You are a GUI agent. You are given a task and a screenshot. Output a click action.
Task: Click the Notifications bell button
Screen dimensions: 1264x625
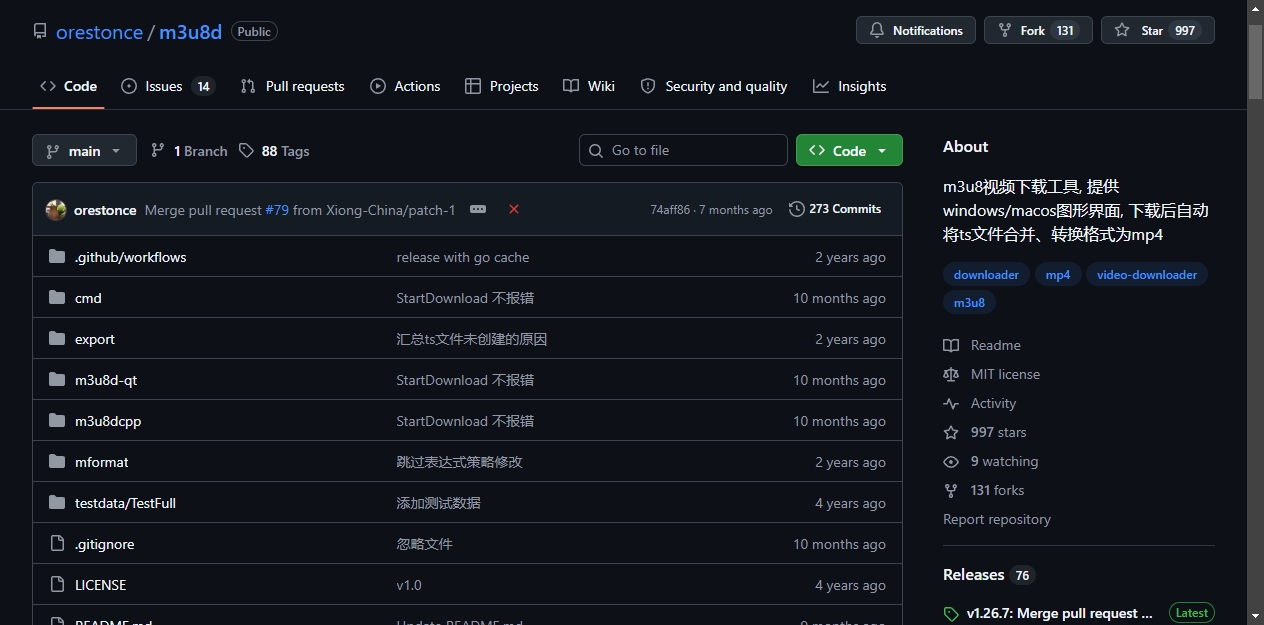click(915, 30)
